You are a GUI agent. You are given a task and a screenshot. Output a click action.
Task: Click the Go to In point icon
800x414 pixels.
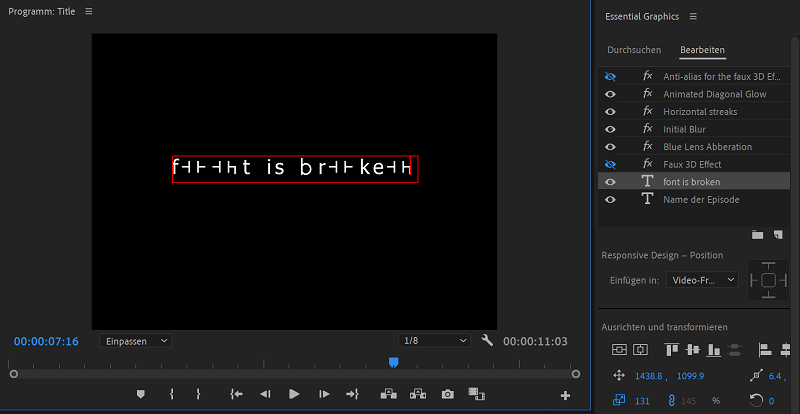click(236, 394)
